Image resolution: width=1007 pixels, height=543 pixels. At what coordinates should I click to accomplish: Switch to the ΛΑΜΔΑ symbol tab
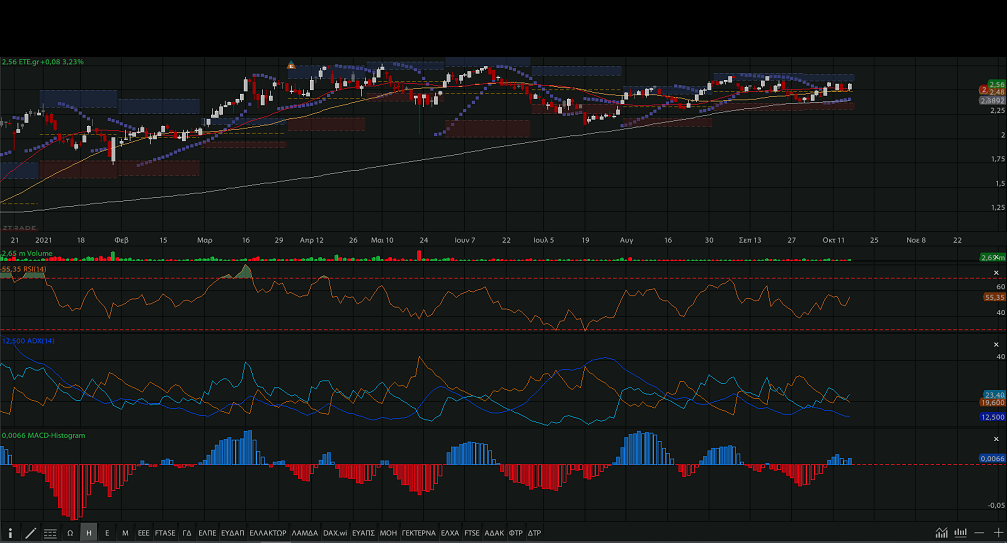click(304, 533)
